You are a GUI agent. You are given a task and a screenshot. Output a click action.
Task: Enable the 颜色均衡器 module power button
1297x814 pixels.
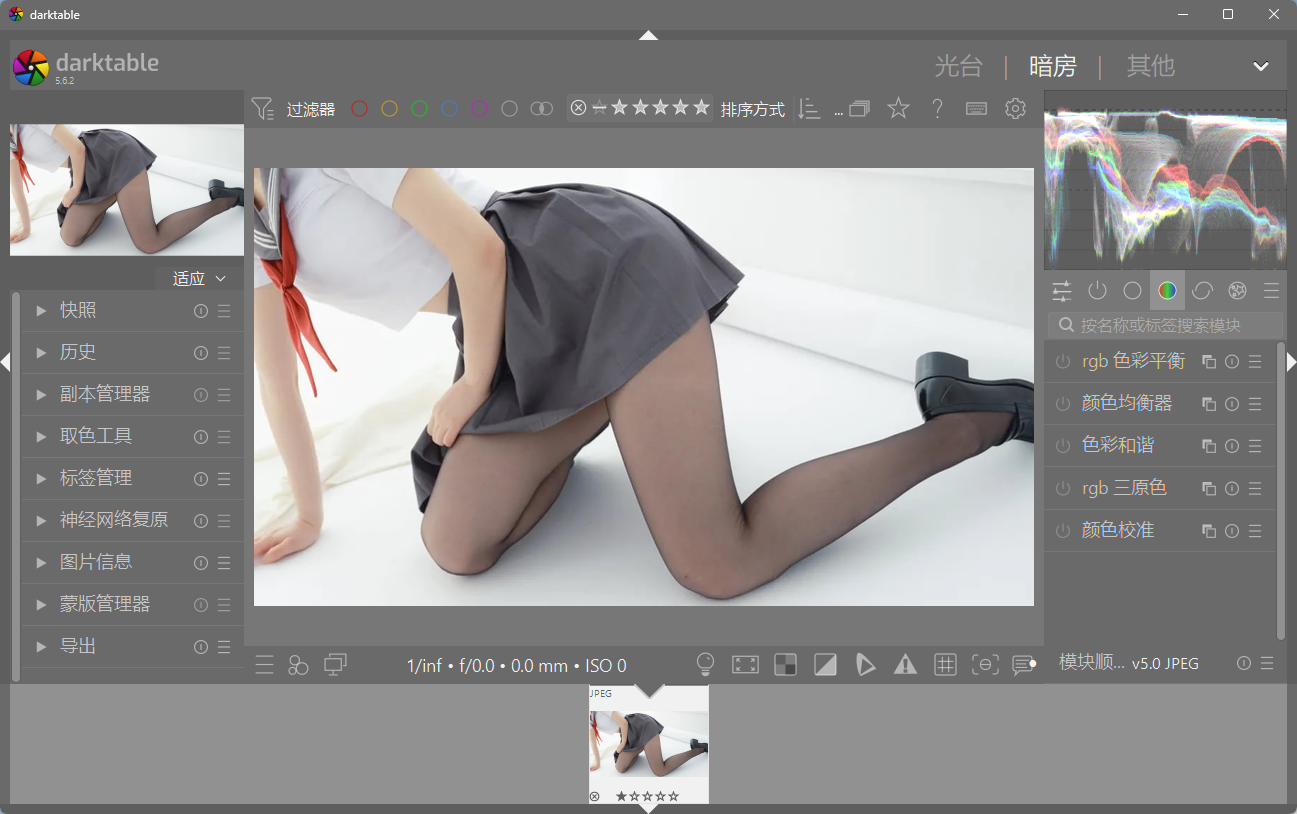click(x=1063, y=404)
